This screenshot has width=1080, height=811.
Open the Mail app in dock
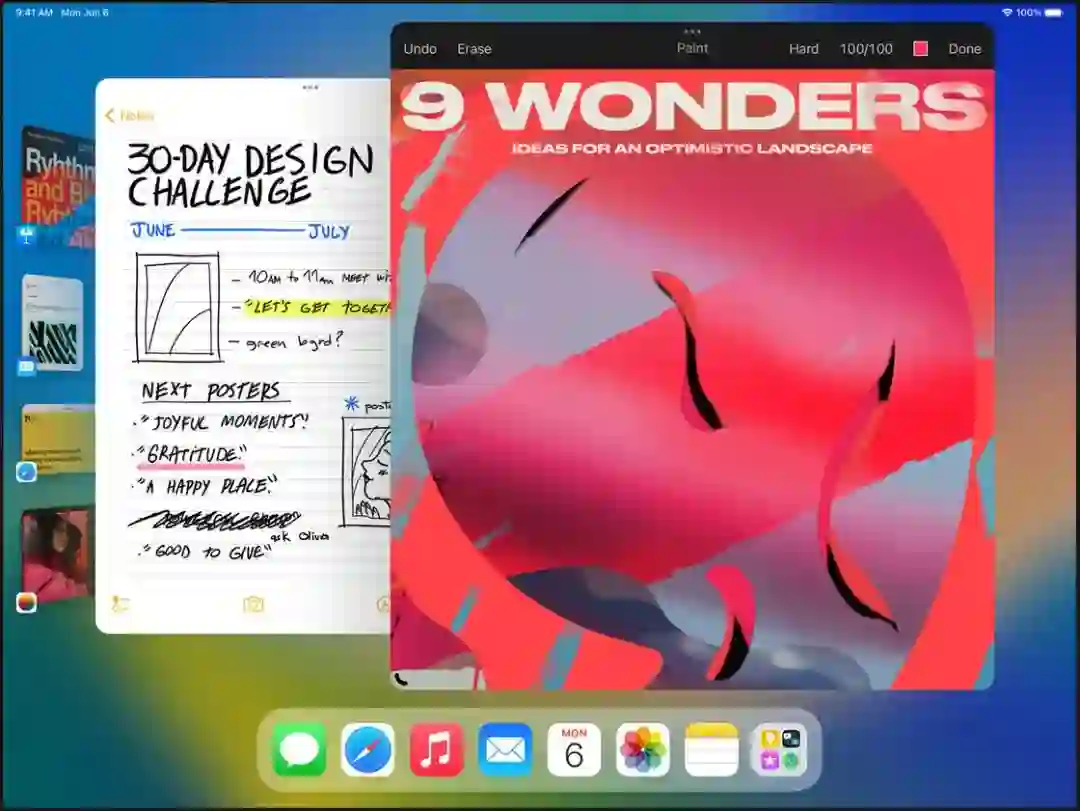tap(506, 750)
